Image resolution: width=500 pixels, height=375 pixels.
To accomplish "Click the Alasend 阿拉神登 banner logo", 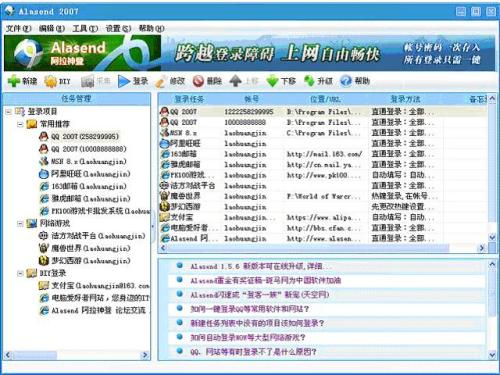I will (82, 53).
